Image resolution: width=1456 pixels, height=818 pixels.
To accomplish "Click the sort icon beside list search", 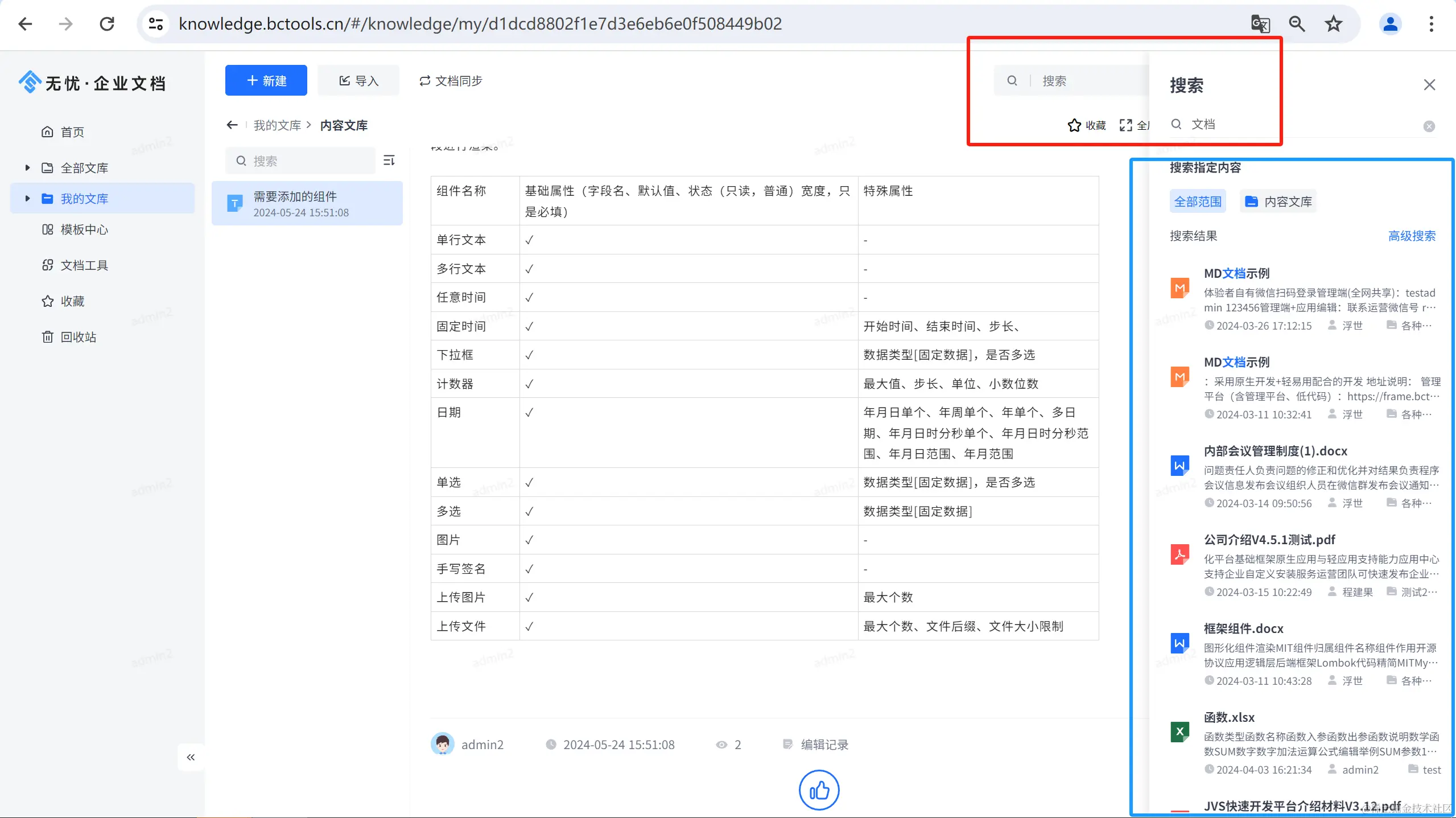I will coord(389,161).
